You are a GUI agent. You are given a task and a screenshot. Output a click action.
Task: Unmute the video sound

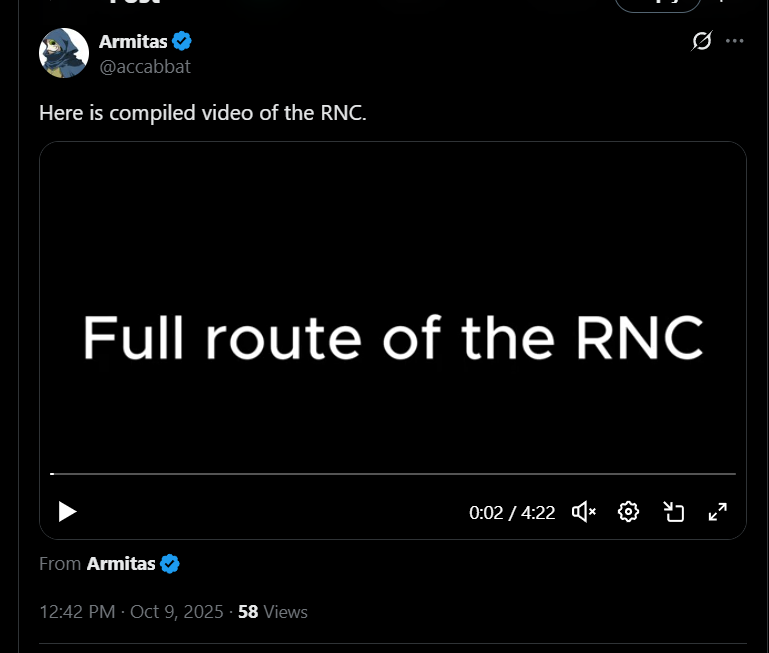583,512
